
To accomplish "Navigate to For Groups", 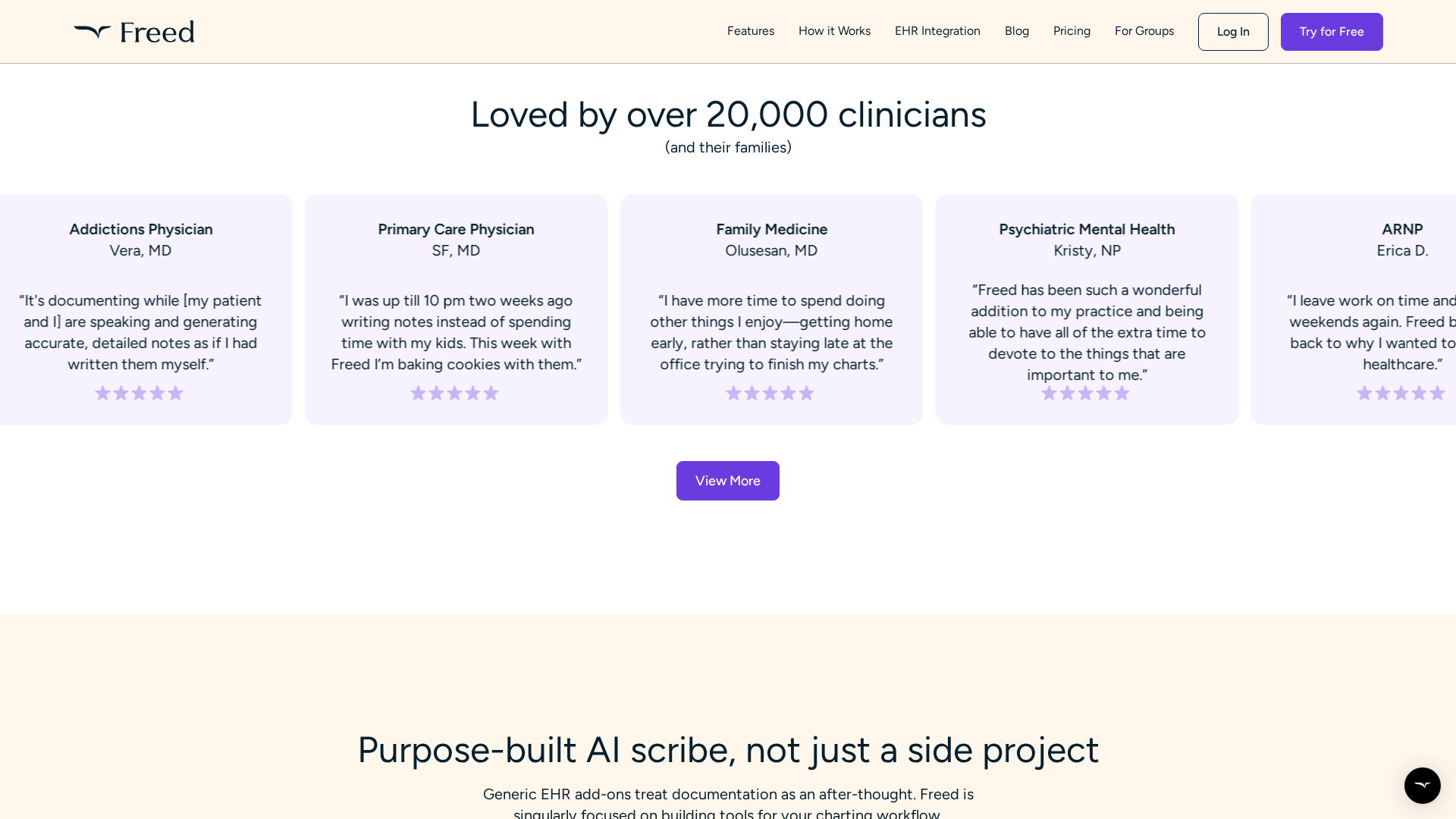I will (x=1144, y=31).
